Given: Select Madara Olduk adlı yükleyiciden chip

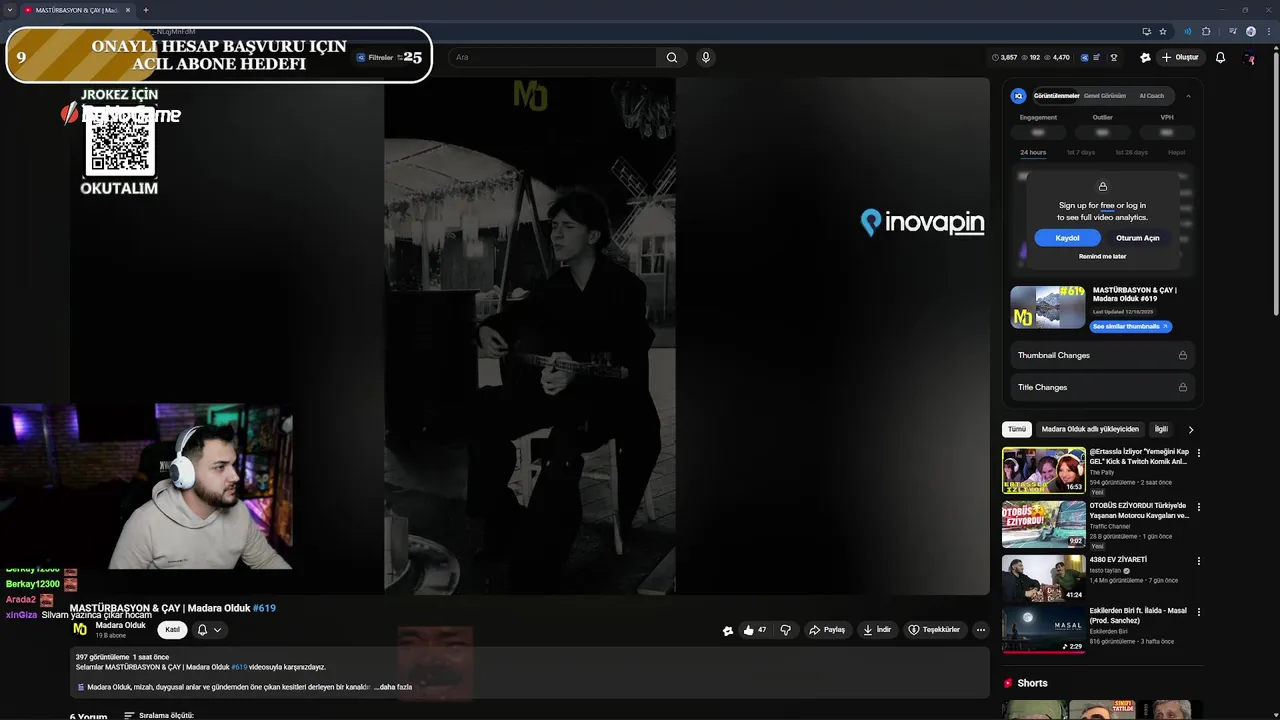Looking at the screenshot, I should (1090, 429).
